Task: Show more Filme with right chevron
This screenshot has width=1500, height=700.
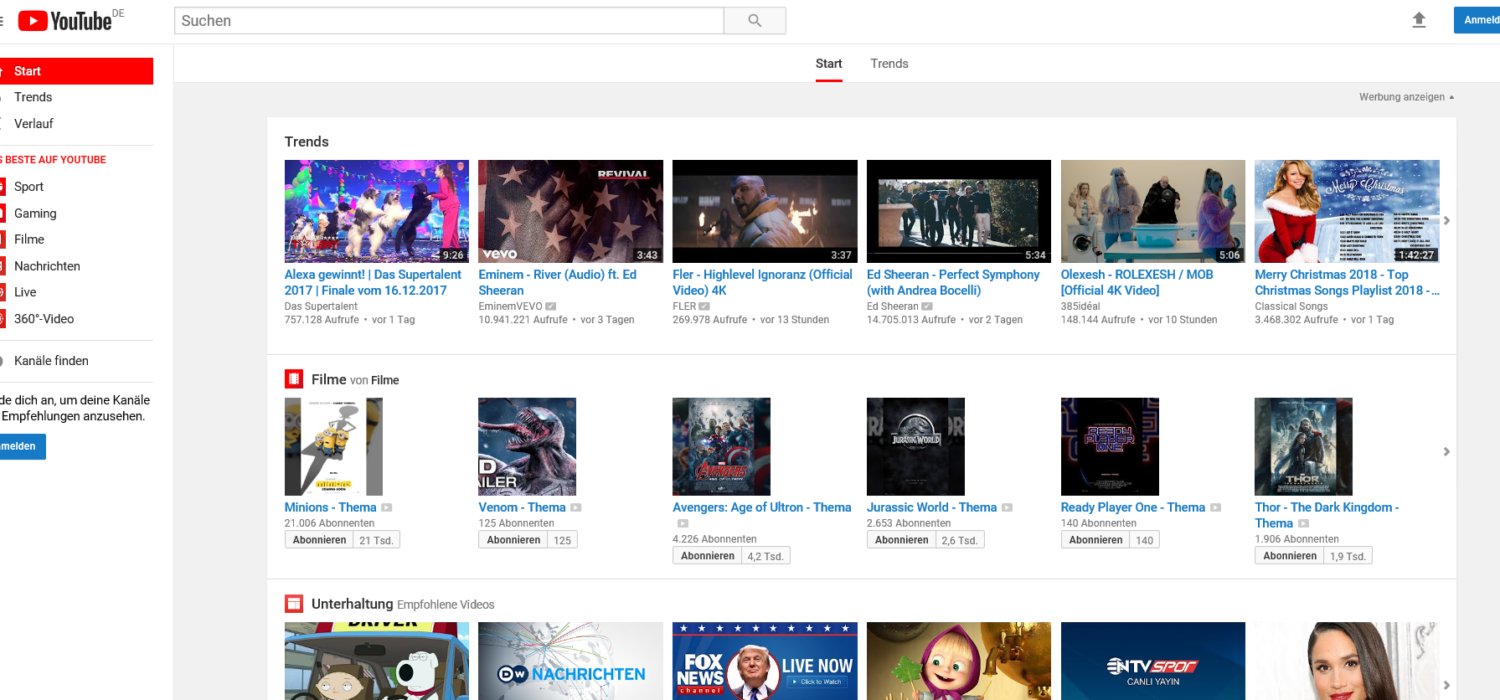Action: tap(1446, 452)
